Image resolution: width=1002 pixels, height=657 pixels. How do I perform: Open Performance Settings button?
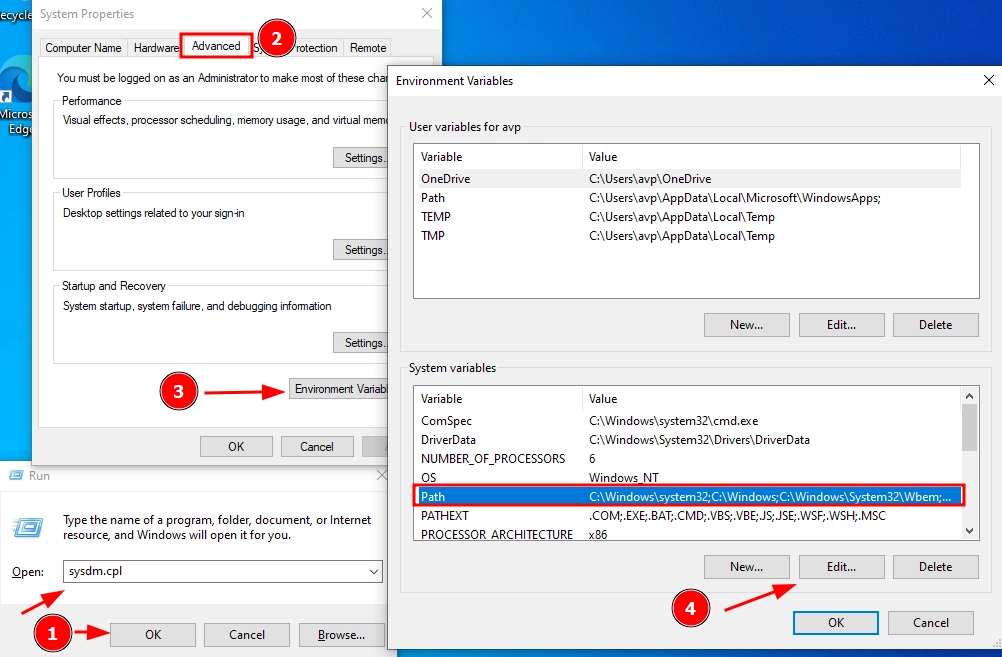pyautogui.click(x=361, y=158)
